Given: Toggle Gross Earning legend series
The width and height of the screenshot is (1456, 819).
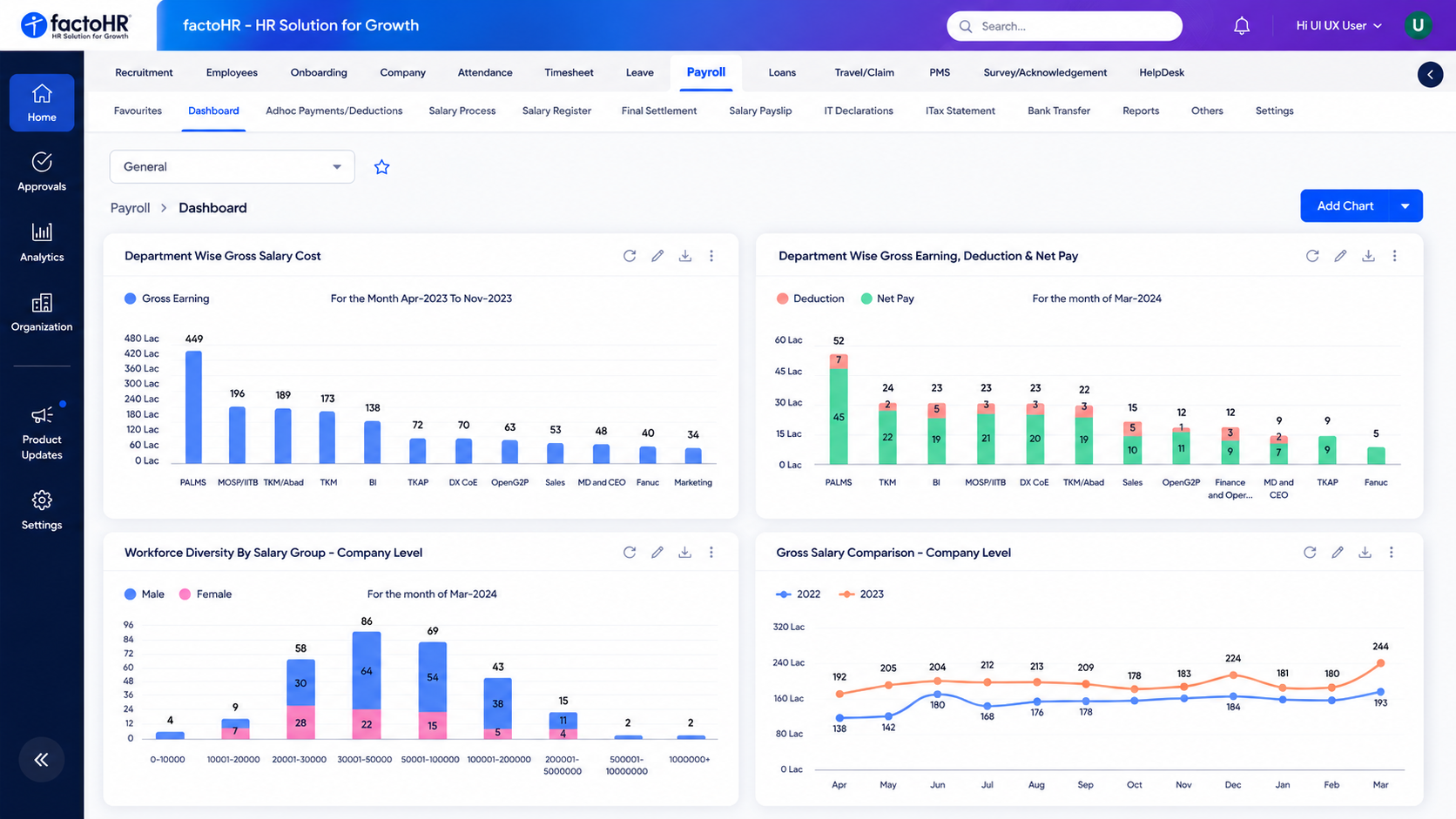Looking at the screenshot, I should 167,299.
